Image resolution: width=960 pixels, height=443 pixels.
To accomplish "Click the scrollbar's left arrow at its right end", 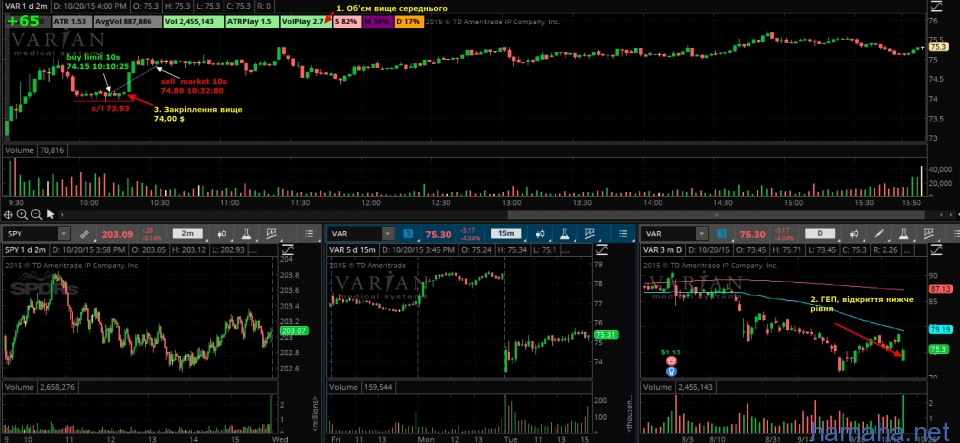I will click(x=942, y=215).
